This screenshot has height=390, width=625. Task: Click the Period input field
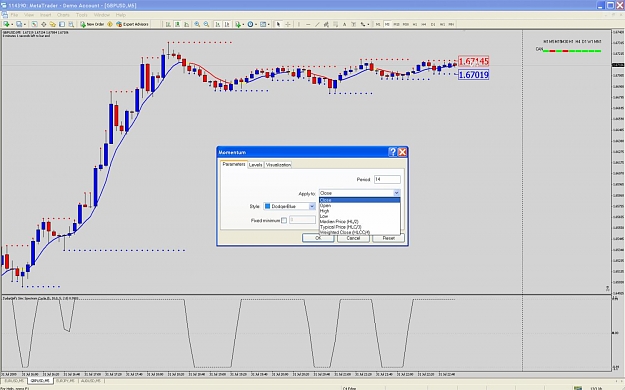387,179
